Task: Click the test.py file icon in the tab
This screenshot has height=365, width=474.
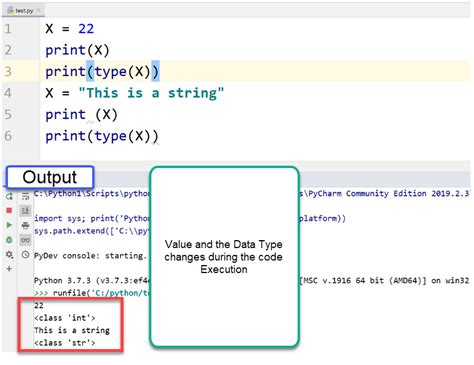Action: click(x=10, y=11)
